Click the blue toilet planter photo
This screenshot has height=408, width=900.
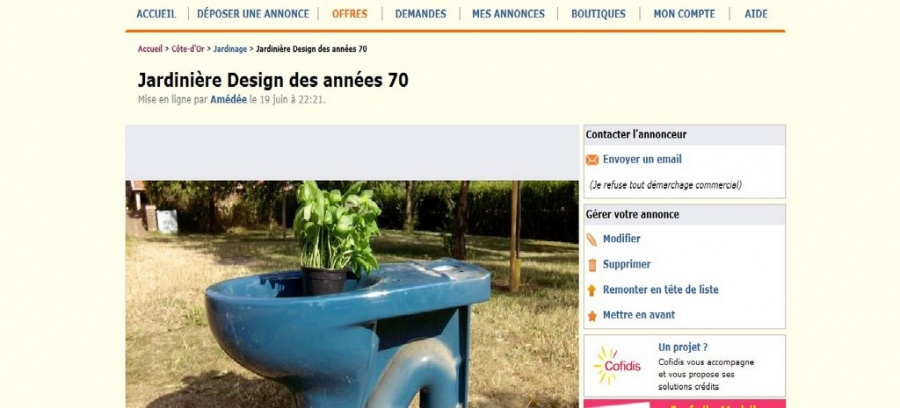click(x=352, y=294)
